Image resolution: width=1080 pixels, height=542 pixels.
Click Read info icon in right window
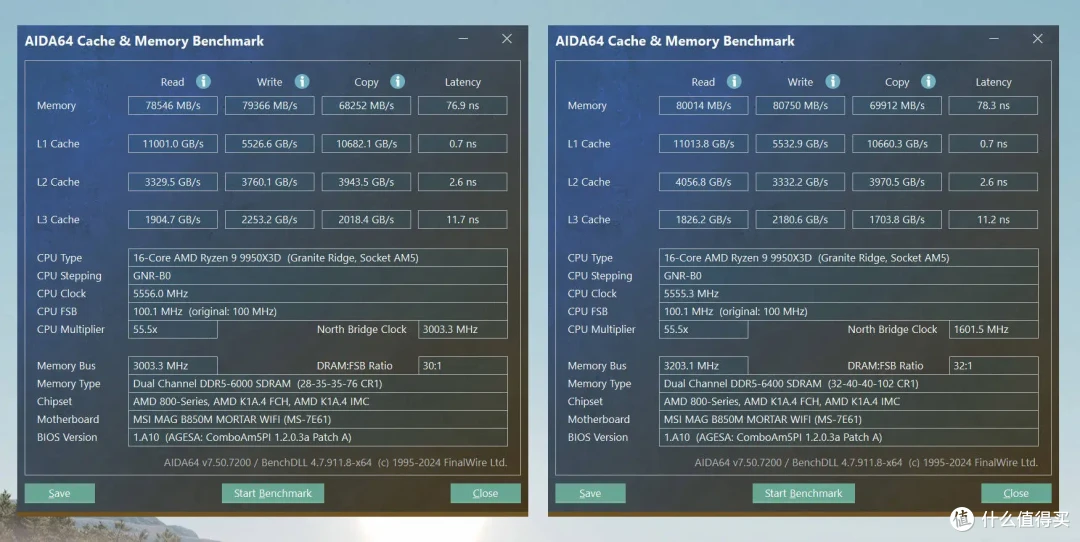pos(734,81)
